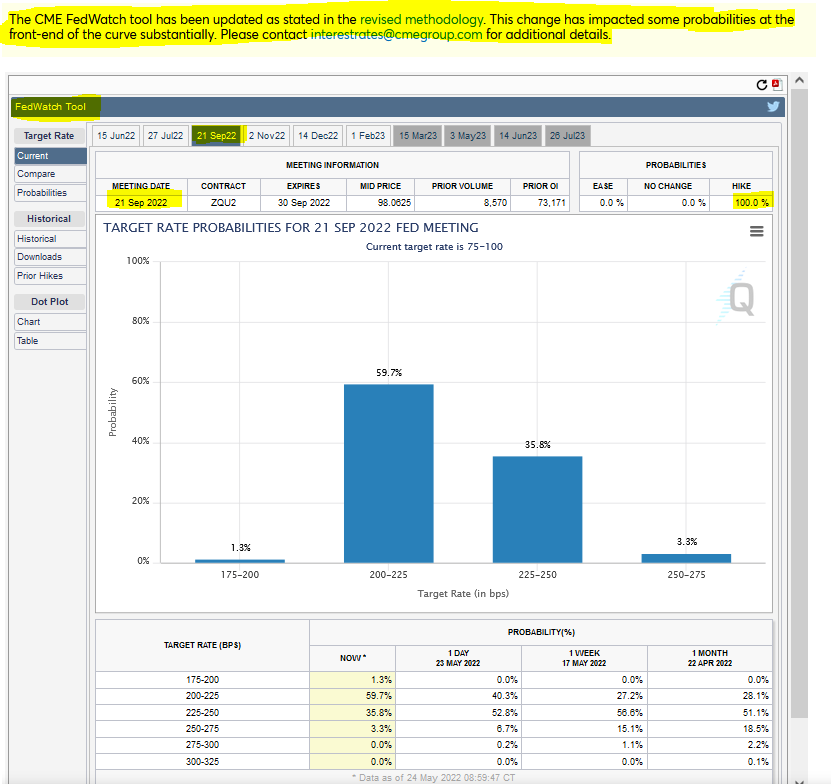
Task: Click the 300-325 target rate row label
Action: click(202, 762)
